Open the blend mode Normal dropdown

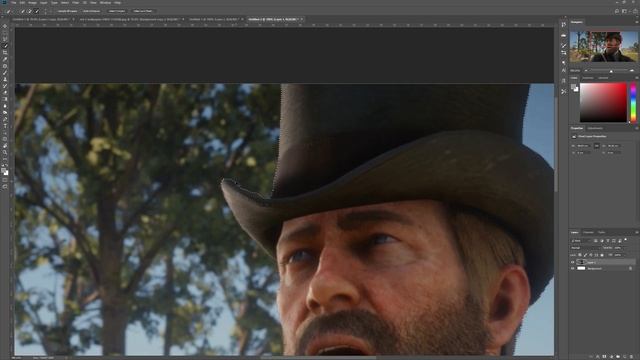(585, 248)
